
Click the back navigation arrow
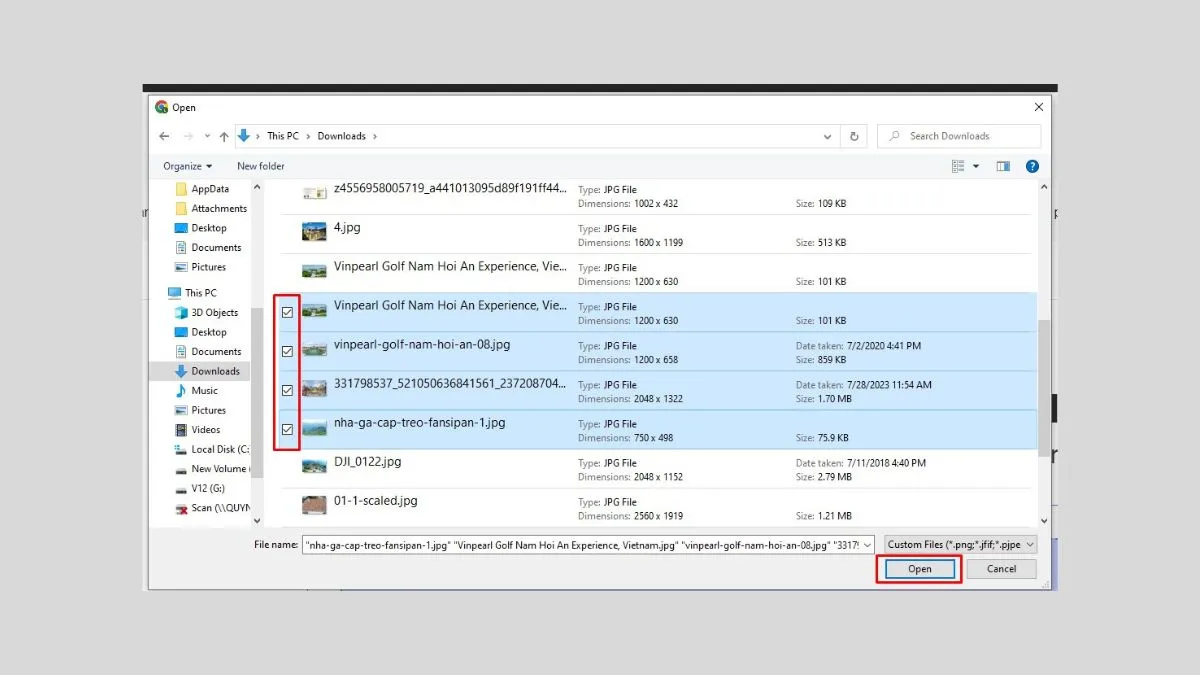tap(164, 135)
